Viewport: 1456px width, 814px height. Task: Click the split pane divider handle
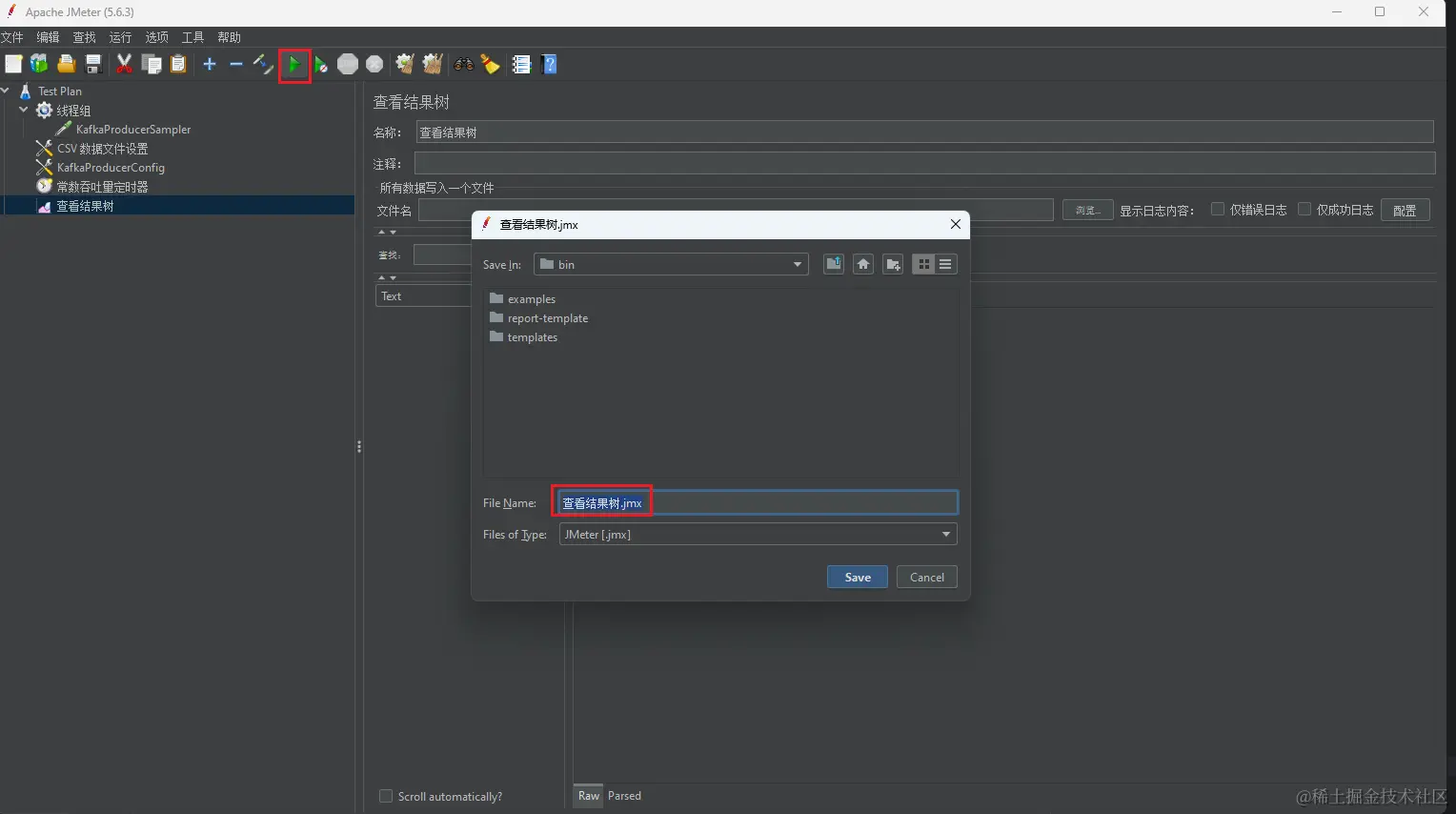[x=358, y=446]
